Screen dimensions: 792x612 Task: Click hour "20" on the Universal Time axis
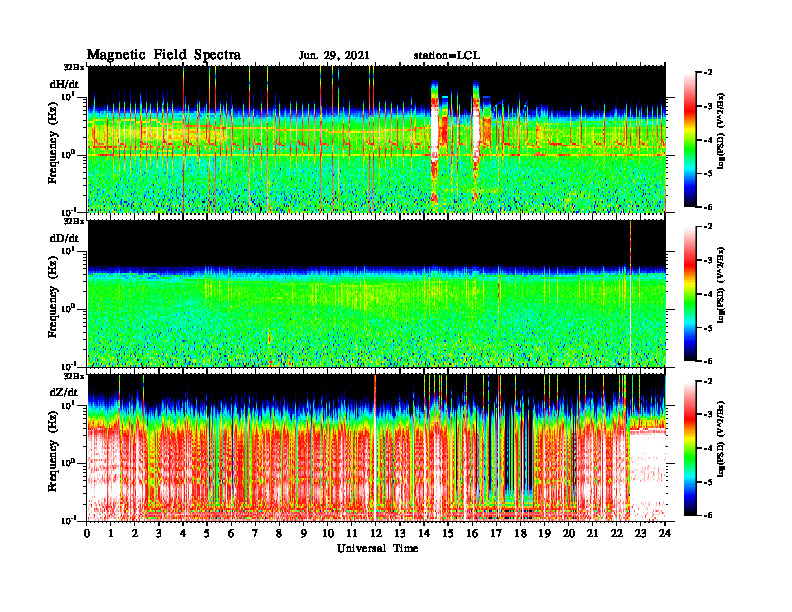[x=569, y=534]
